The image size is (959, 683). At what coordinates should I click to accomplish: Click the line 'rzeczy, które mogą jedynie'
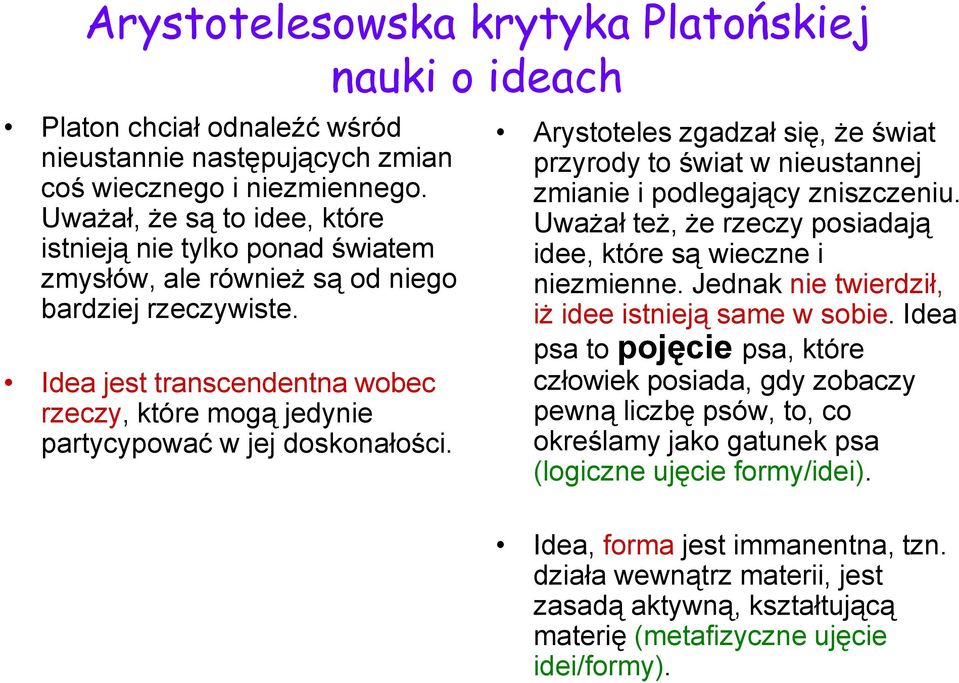[x=207, y=414]
